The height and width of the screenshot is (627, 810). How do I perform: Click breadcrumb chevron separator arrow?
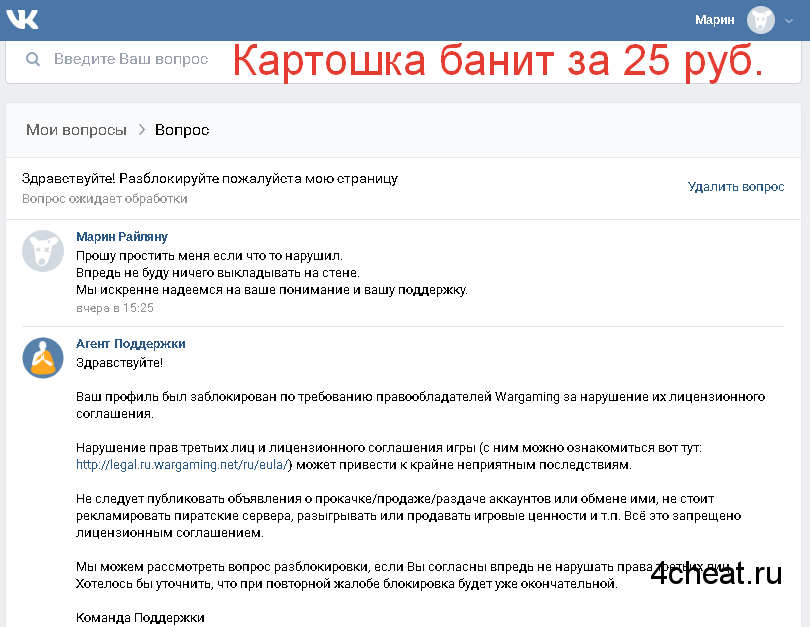coord(142,130)
